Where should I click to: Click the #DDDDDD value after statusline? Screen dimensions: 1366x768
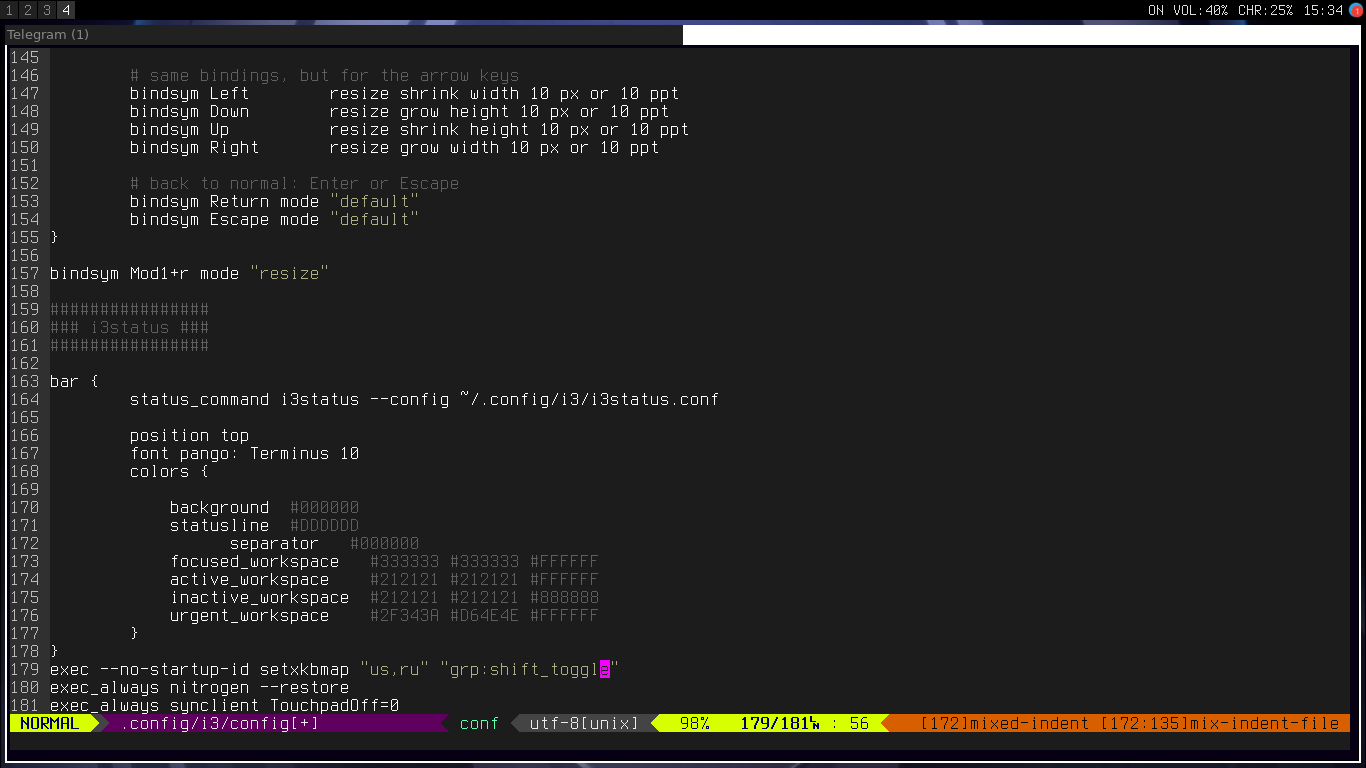324,525
